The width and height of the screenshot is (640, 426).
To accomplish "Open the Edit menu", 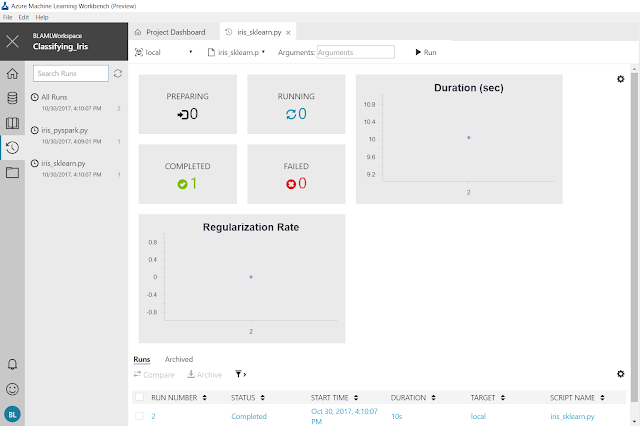I will [x=24, y=17].
